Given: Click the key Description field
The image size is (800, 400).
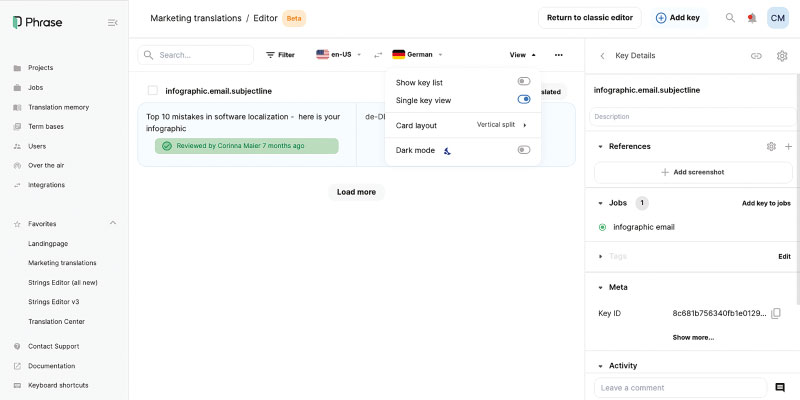Looking at the screenshot, I should coord(692,117).
